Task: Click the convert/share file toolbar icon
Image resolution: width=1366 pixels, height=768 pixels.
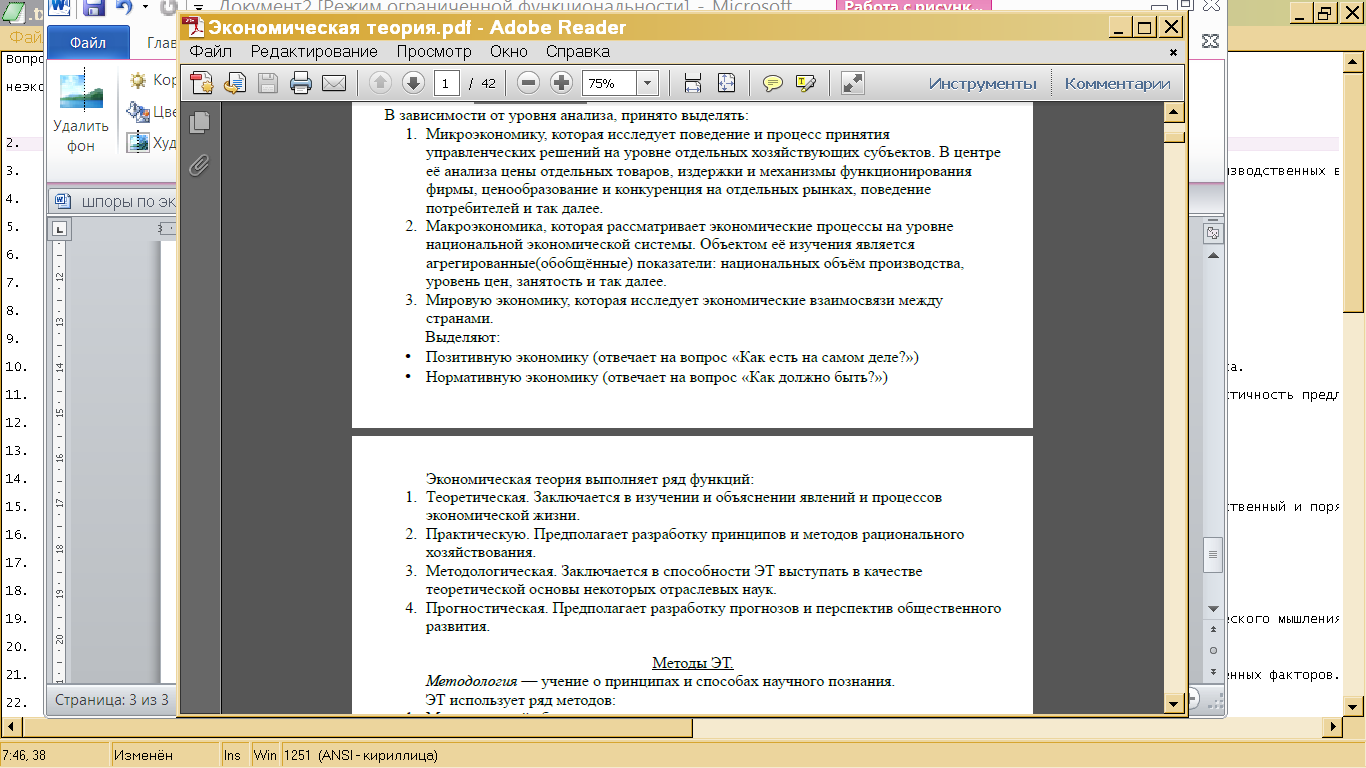Action: 235,83
